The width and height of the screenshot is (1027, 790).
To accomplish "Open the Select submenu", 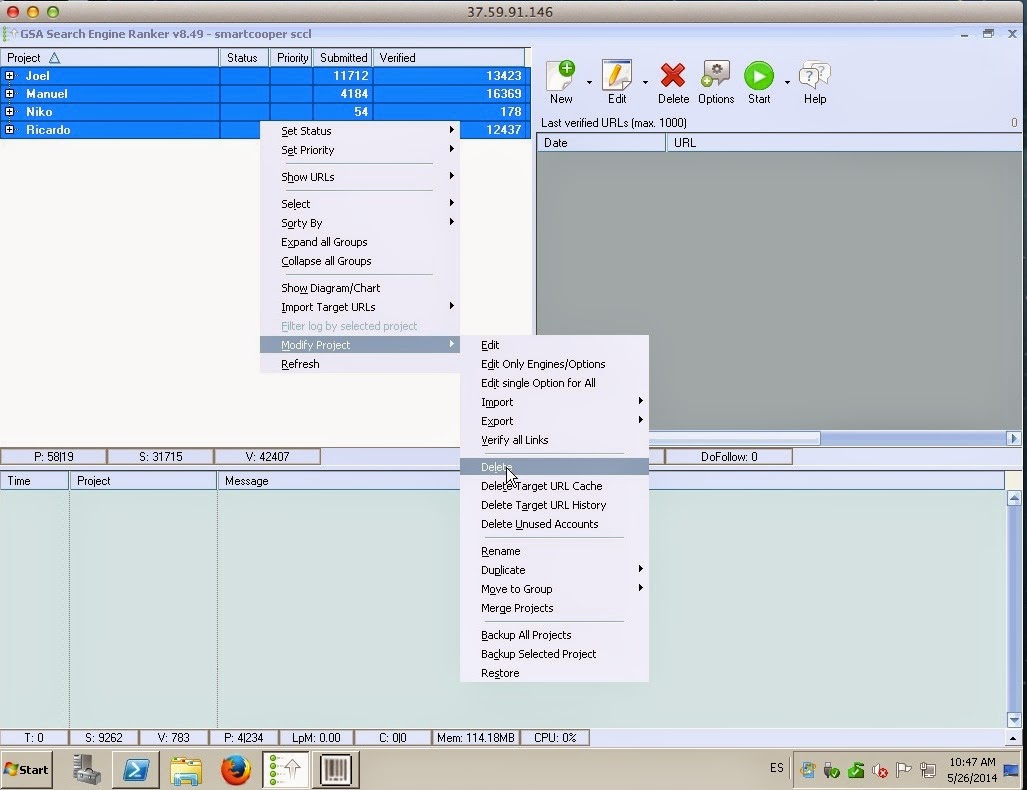I will click(x=360, y=204).
